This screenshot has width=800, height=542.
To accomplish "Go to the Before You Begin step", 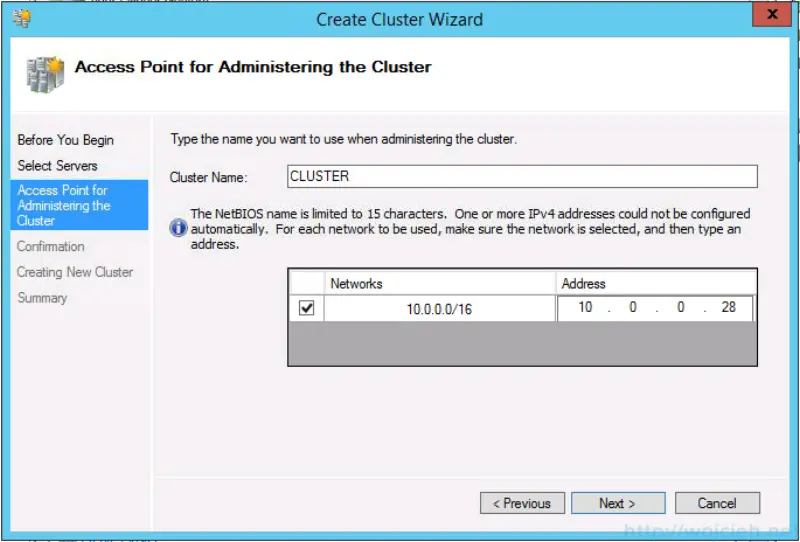I will pyautogui.click(x=66, y=140).
